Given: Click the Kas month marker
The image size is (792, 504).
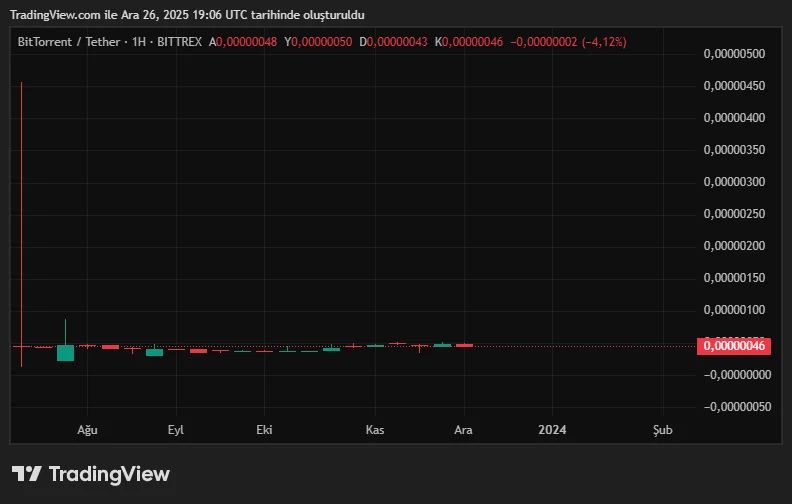Looking at the screenshot, I should click(x=375, y=430).
